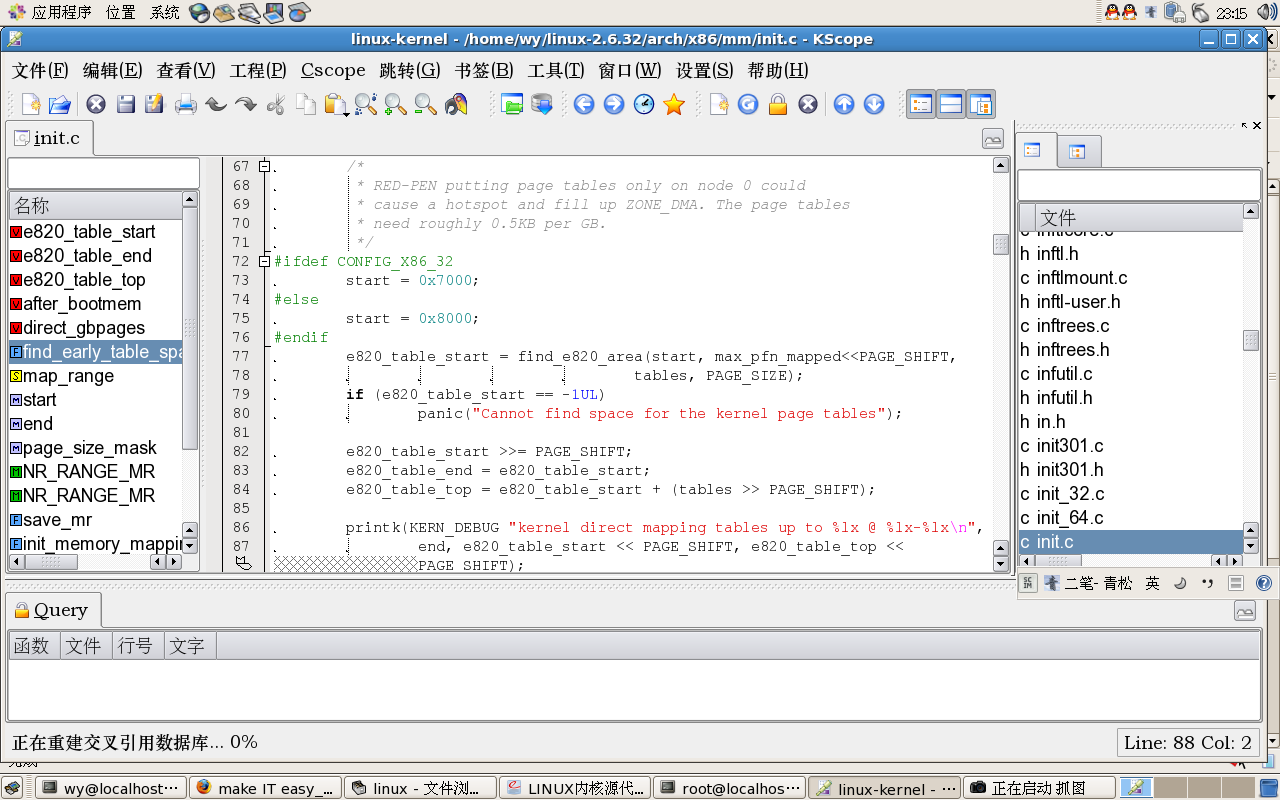Toggle the tag list panel button

tap(921, 104)
